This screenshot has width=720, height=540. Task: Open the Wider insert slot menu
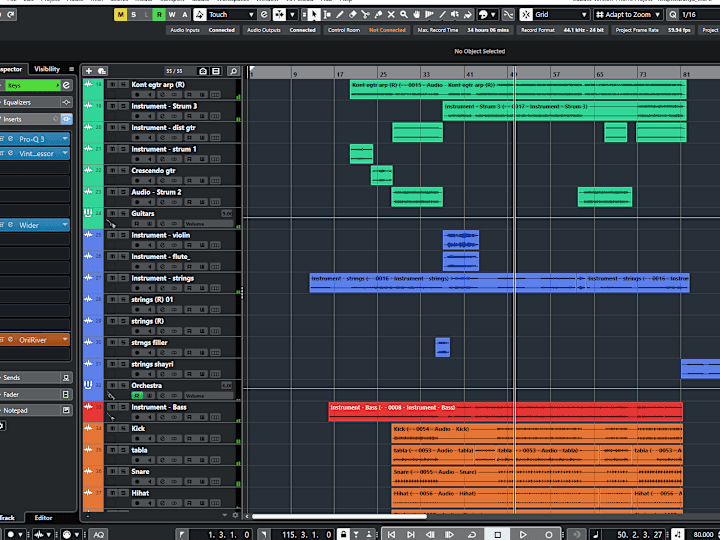65,225
